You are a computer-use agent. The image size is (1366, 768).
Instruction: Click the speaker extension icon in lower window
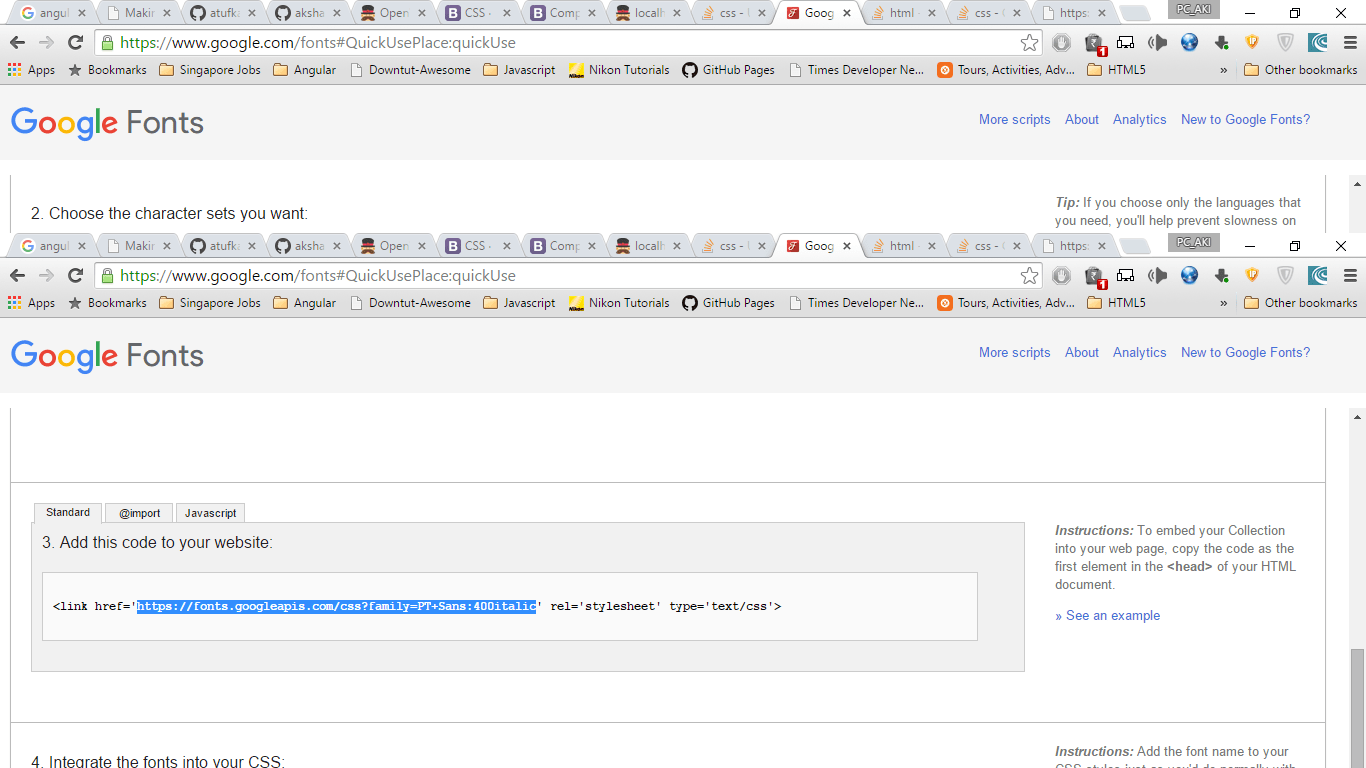(x=1158, y=276)
